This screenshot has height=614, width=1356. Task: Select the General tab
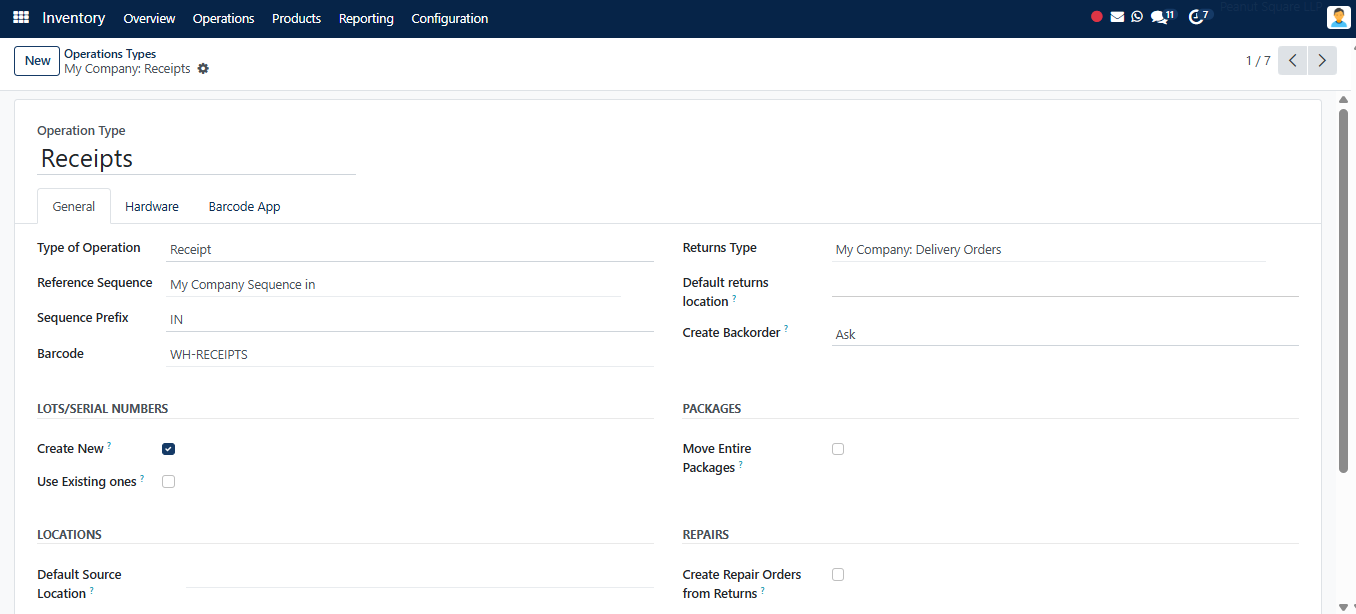click(74, 207)
